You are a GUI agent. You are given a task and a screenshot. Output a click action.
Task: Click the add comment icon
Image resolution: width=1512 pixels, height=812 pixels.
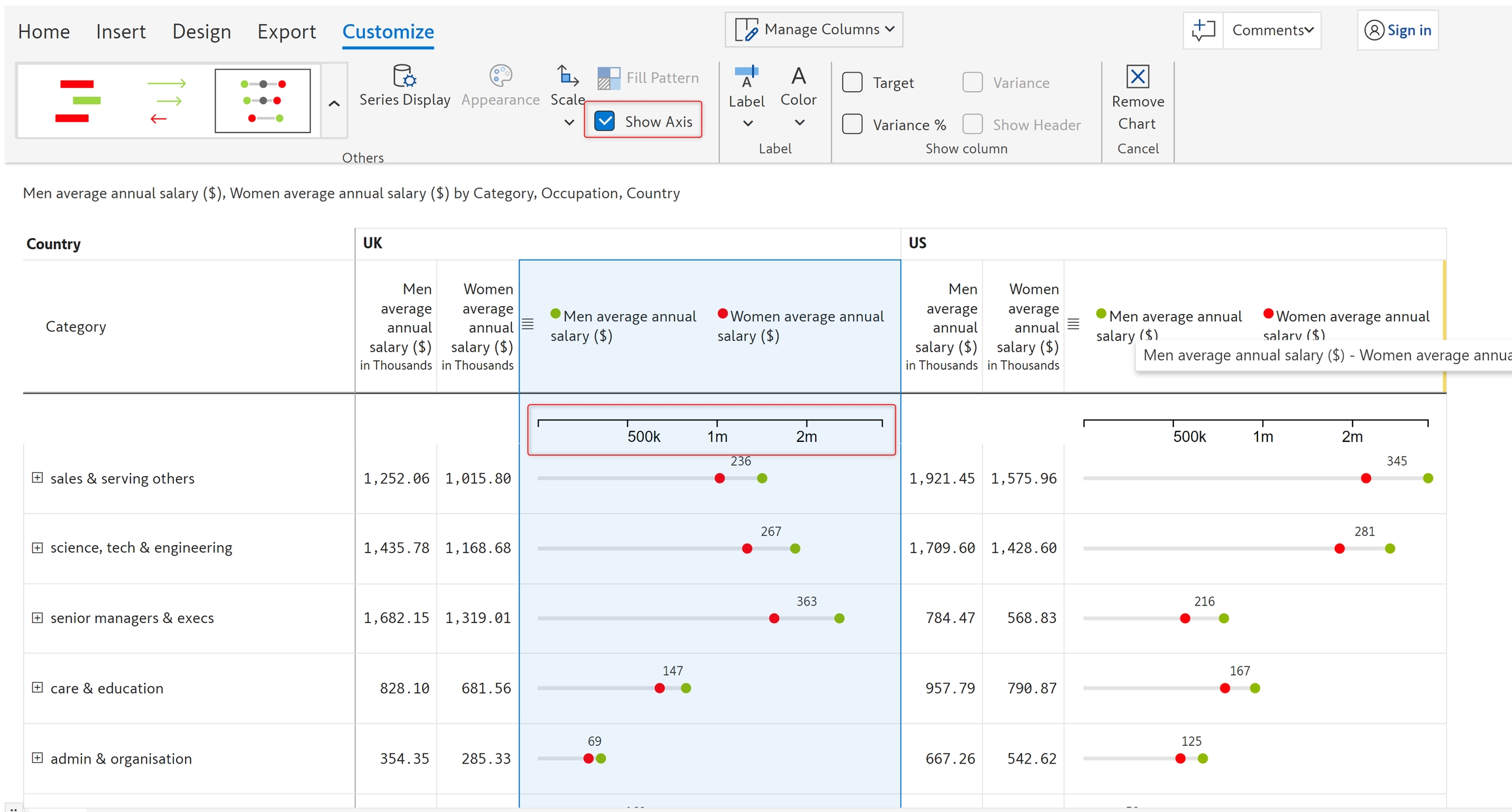[x=1203, y=30]
